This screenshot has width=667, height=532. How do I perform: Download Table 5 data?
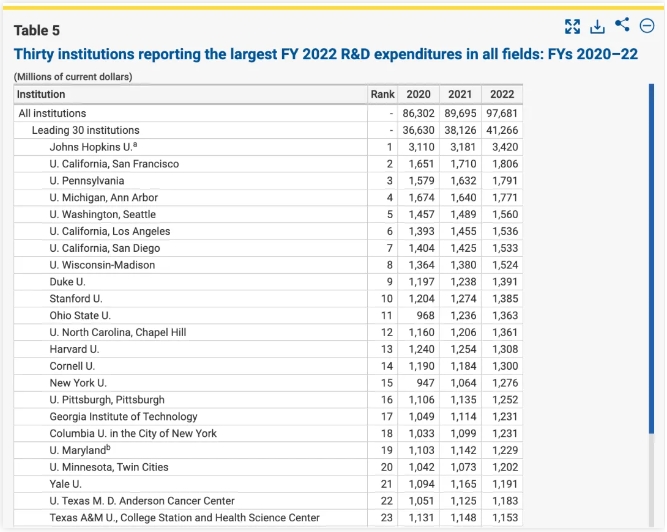click(x=598, y=26)
